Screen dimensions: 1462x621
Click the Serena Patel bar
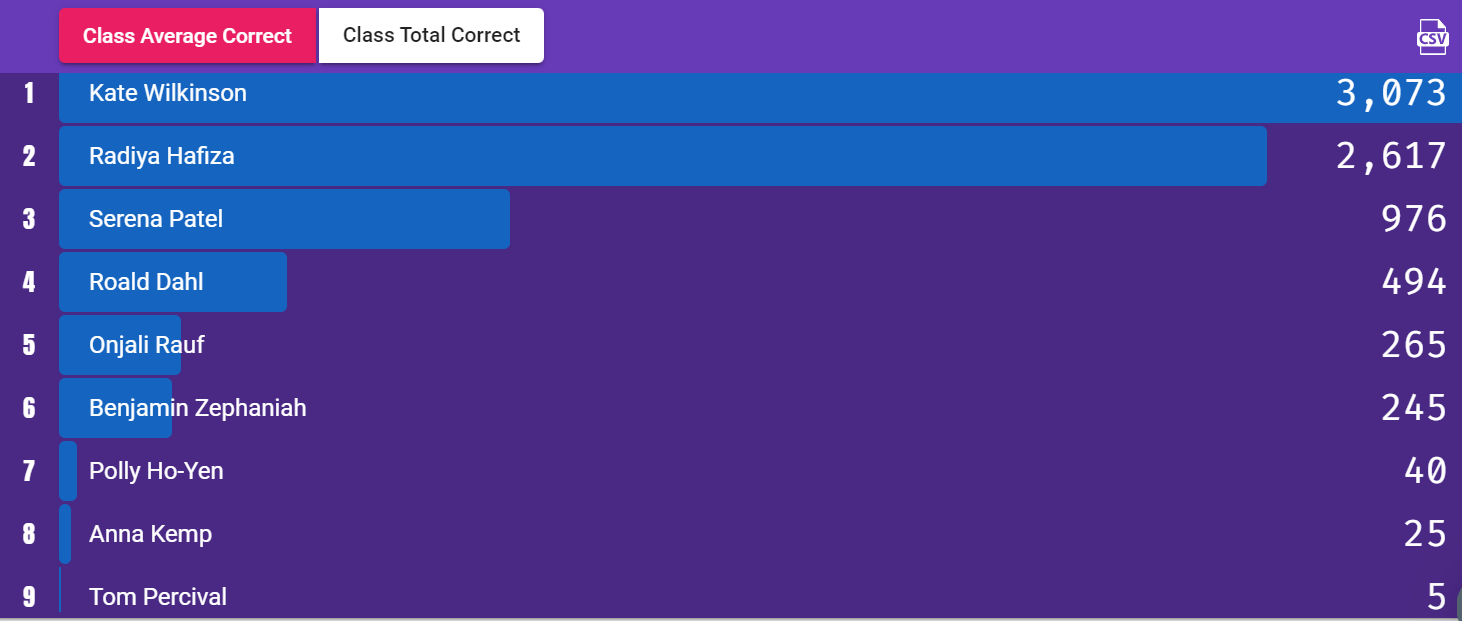click(x=284, y=219)
